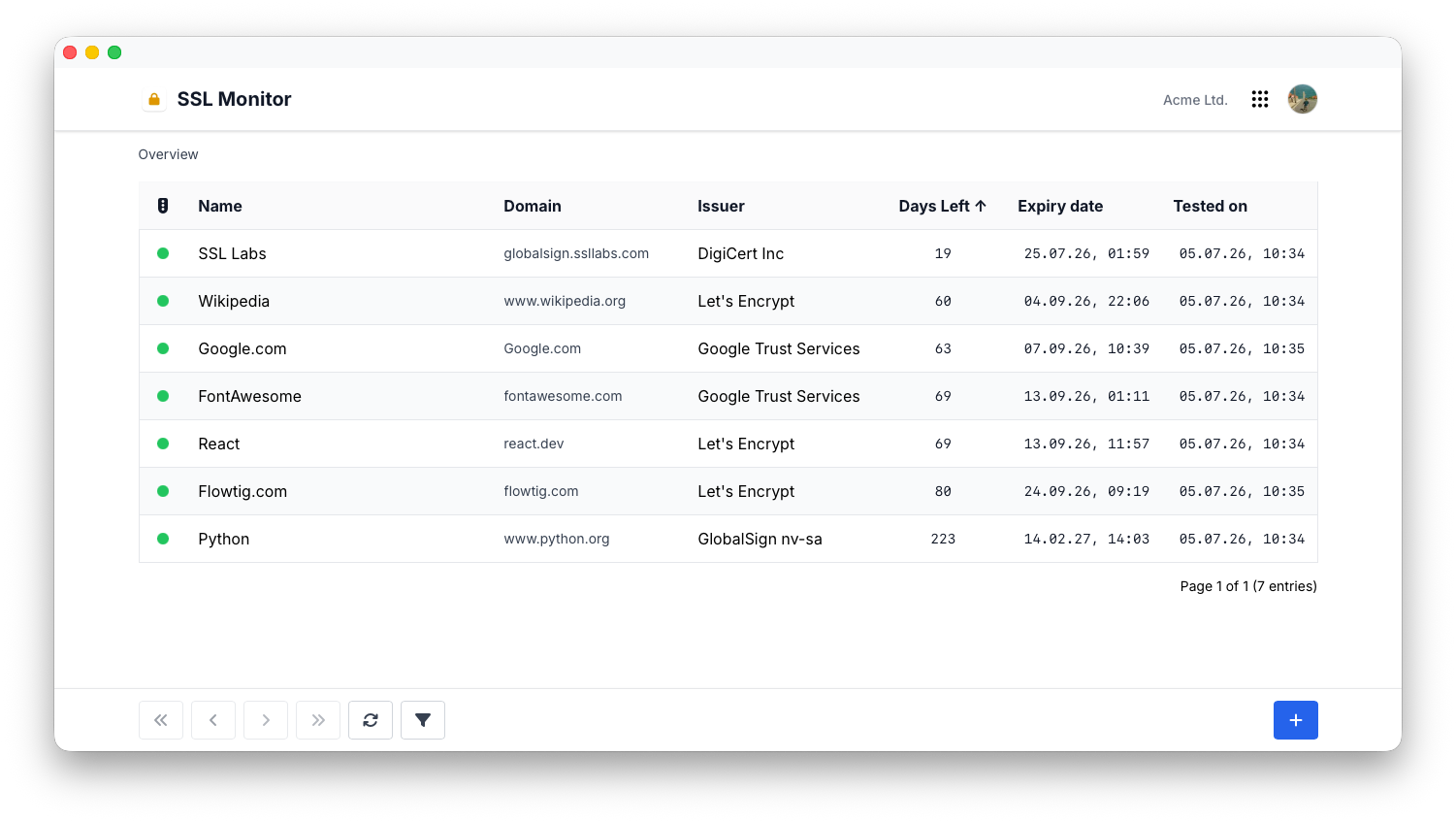Toggle sorting on Days Left header

[942, 206]
